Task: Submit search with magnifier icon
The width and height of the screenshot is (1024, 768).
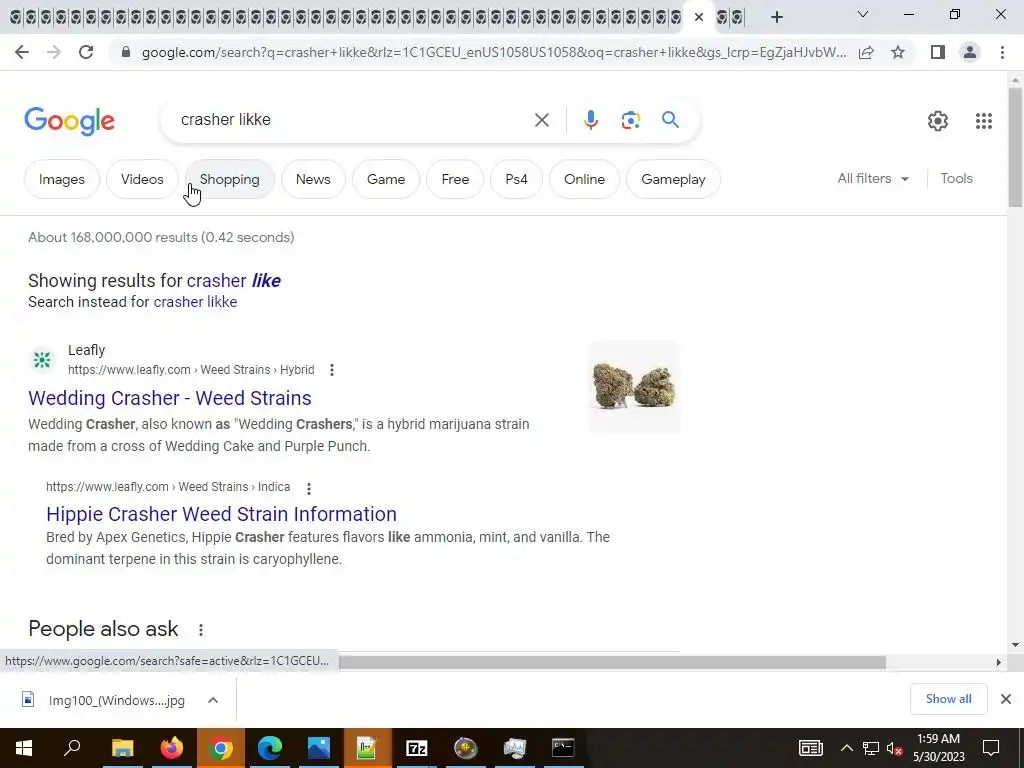Action: pyautogui.click(x=670, y=120)
